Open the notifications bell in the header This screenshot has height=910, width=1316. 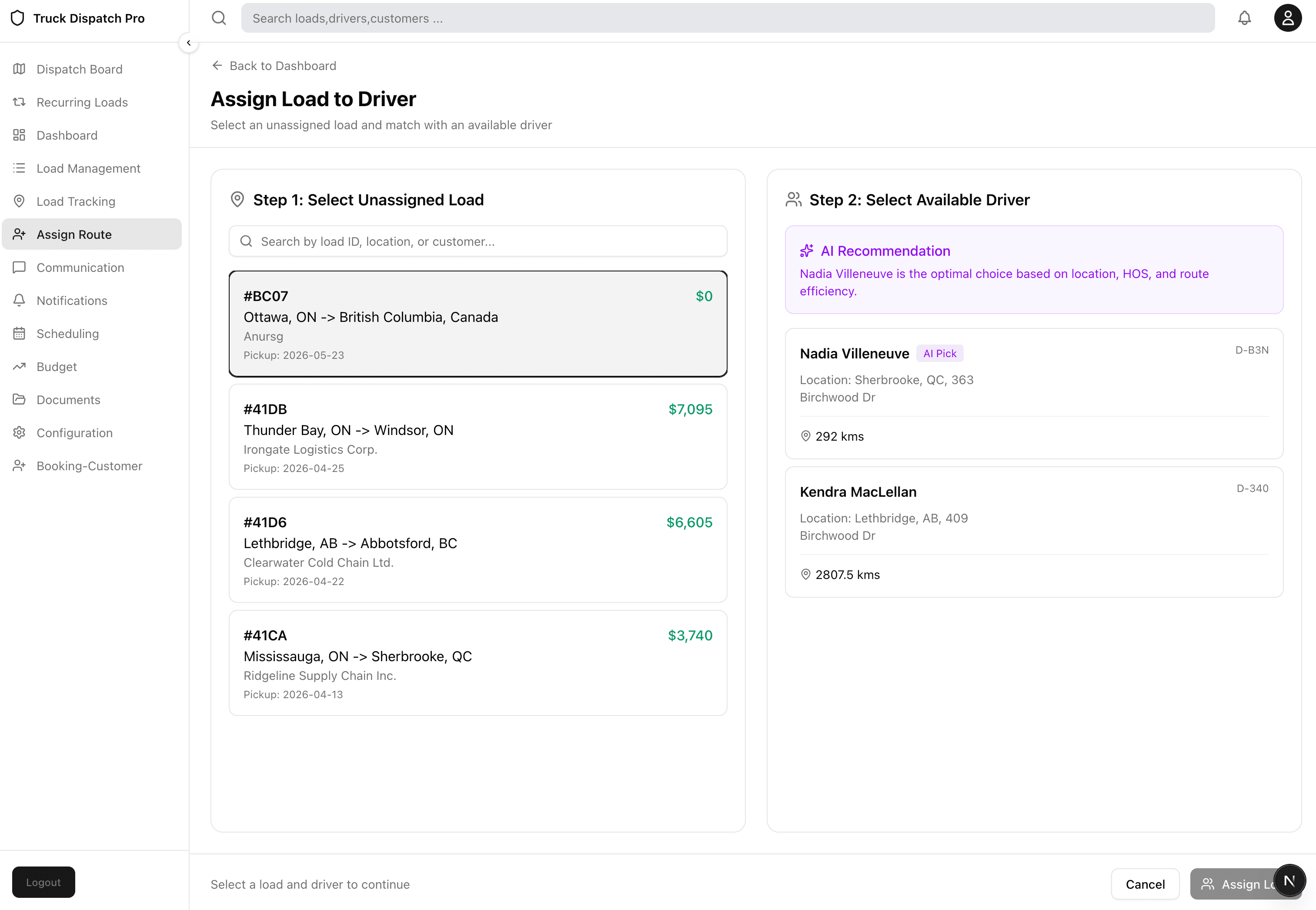tap(1244, 18)
